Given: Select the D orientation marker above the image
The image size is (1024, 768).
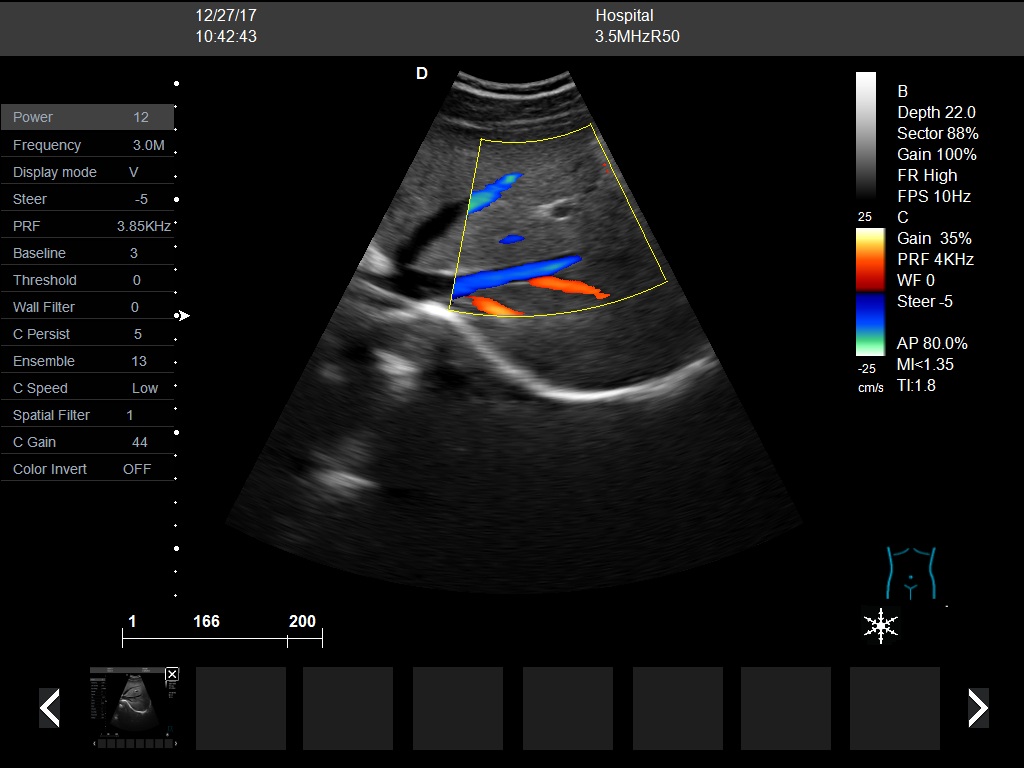Looking at the screenshot, I should [421, 73].
